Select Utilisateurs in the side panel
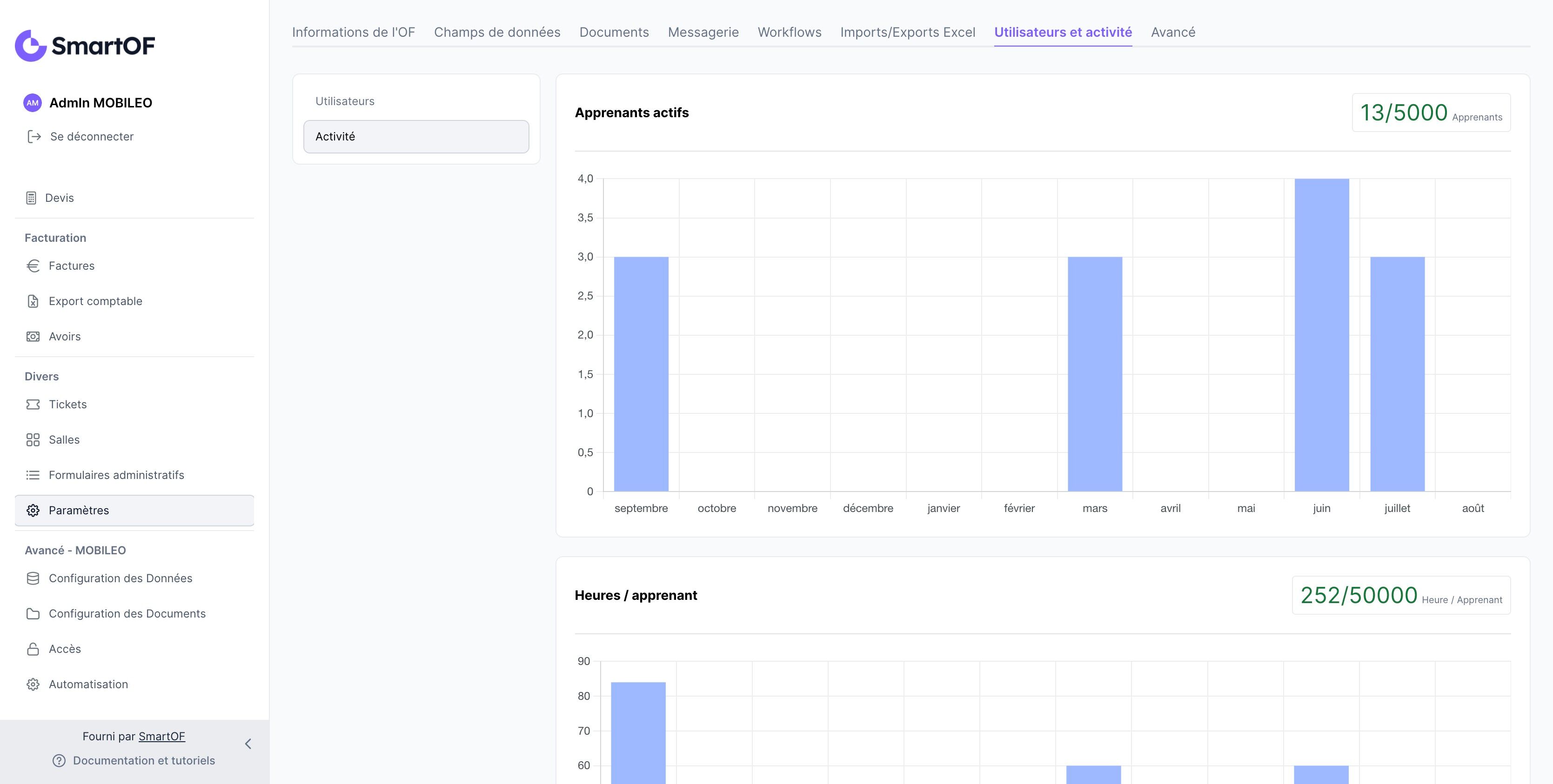This screenshot has width=1553, height=784. [x=345, y=101]
